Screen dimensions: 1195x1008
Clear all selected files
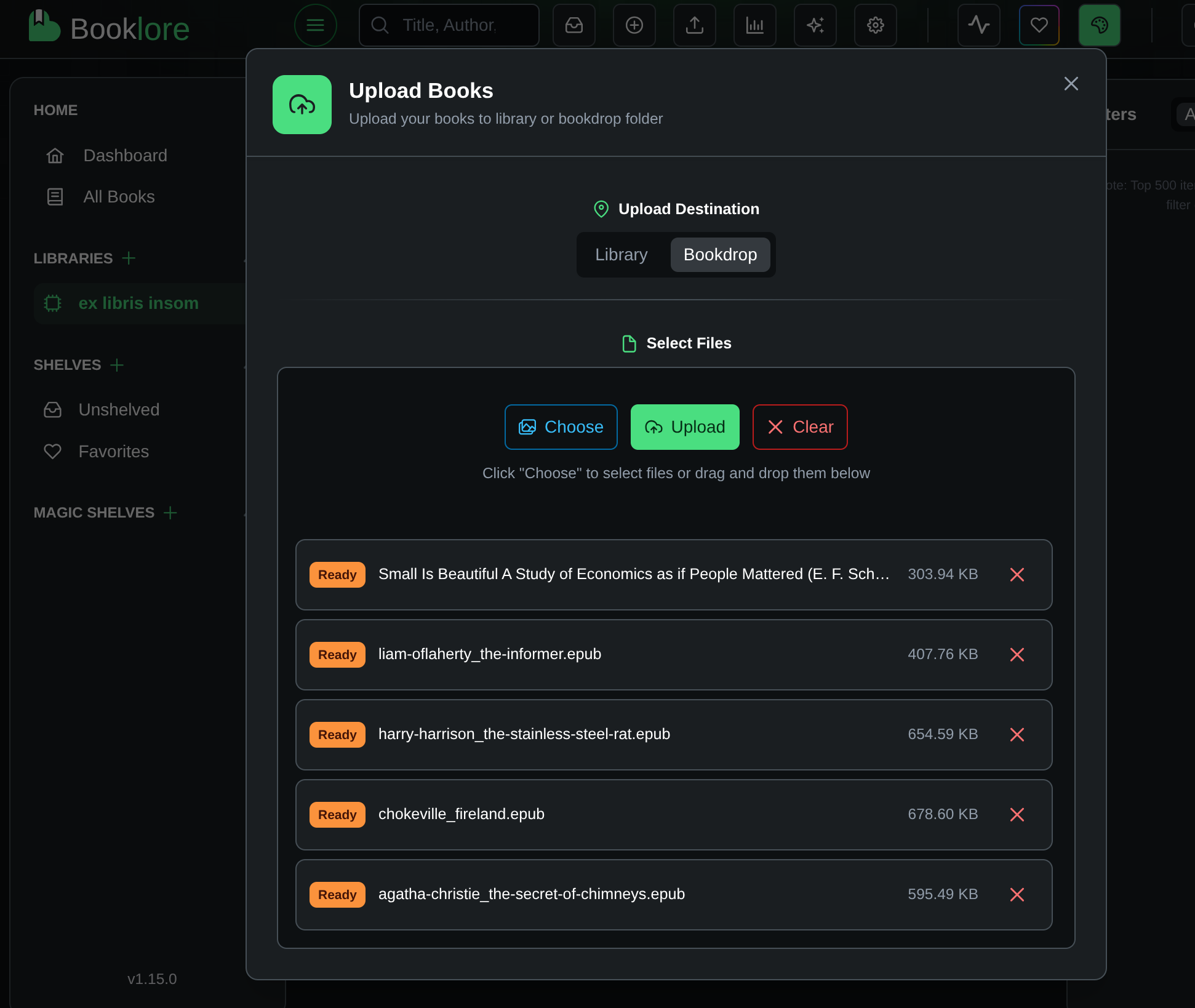tap(799, 427)
